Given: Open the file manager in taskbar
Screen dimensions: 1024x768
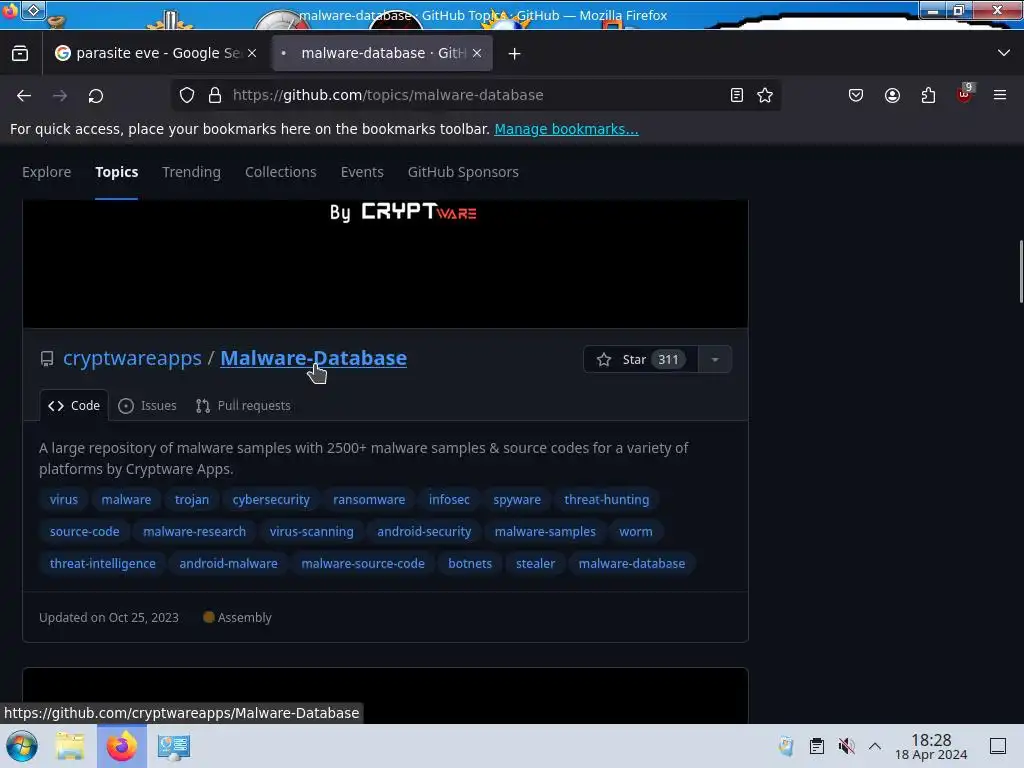Looking at the screenshot, I should tap(70, 746).
